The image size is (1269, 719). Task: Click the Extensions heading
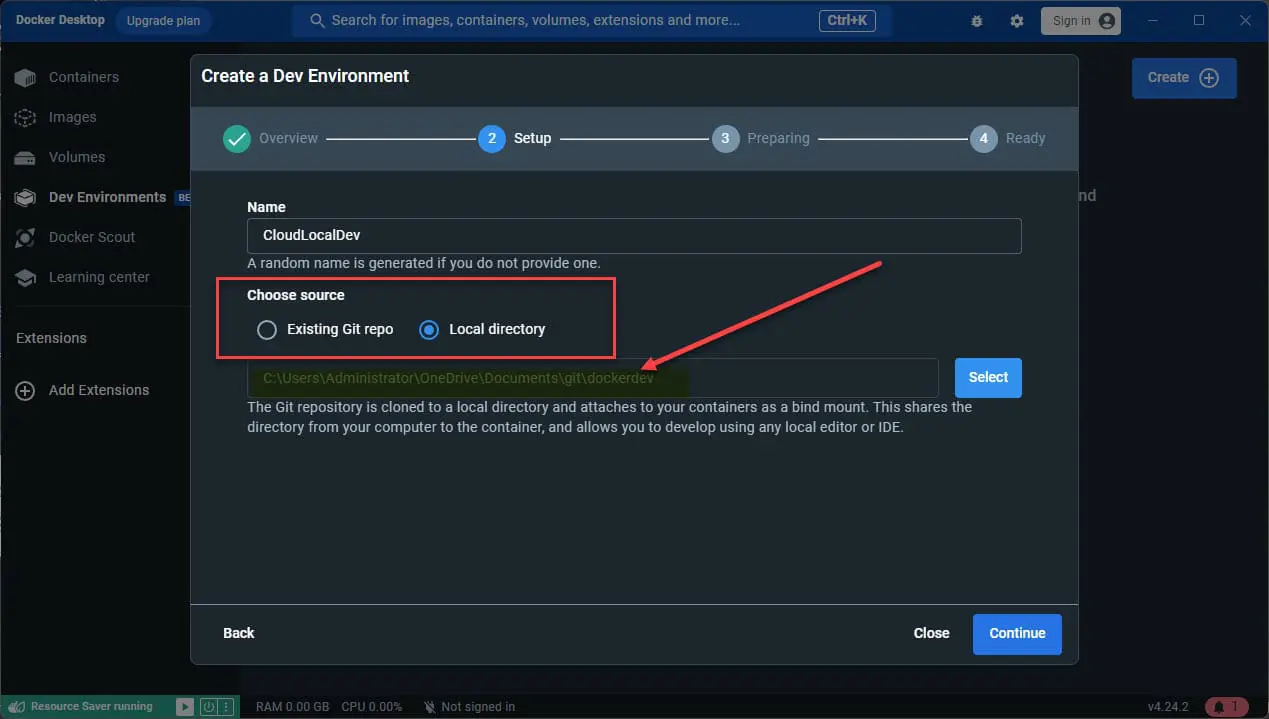51,338
